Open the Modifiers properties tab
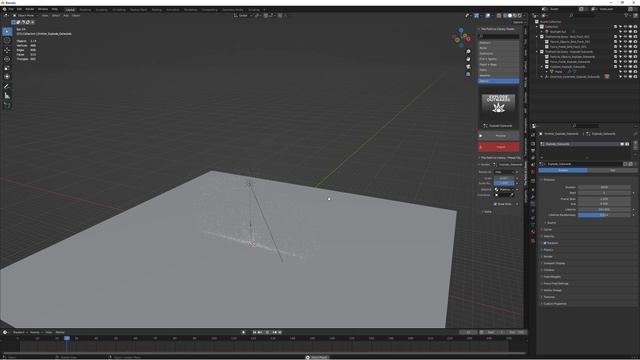The image size is (640, 360). (x=533, y=197)
